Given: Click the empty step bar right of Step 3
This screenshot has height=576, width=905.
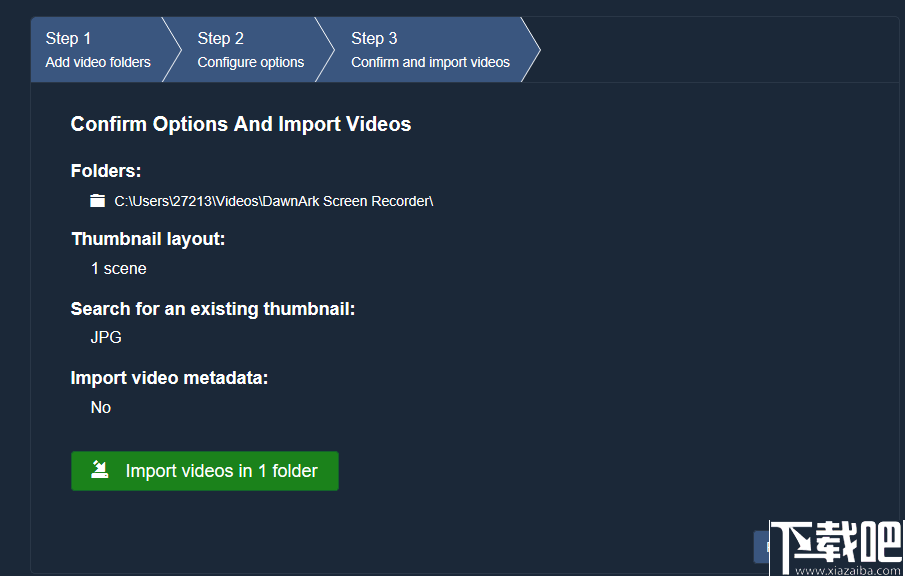Looking at the screenshot, I should click(715, 50).
